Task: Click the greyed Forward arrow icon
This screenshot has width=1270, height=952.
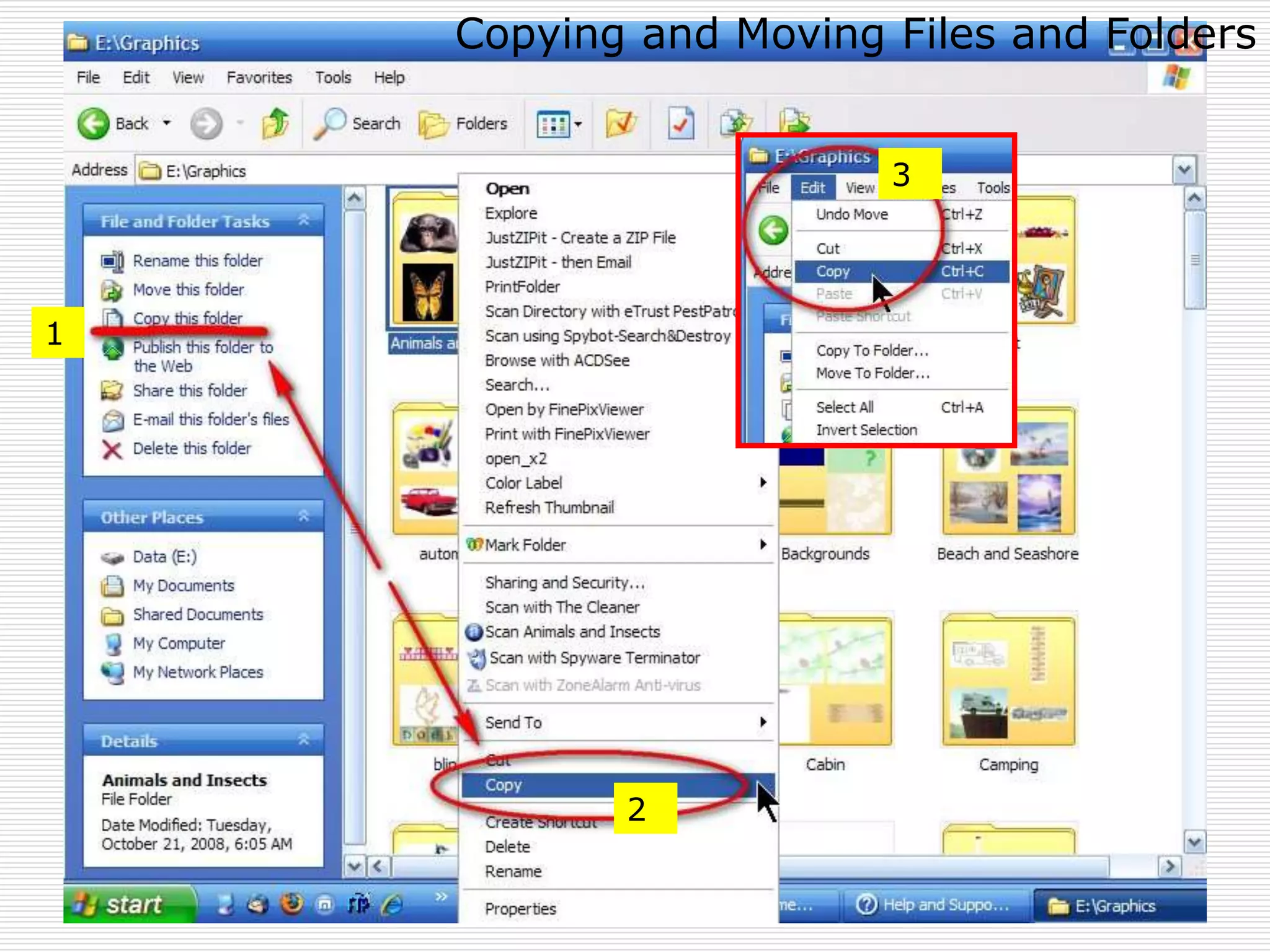Action: coord(205,123)
